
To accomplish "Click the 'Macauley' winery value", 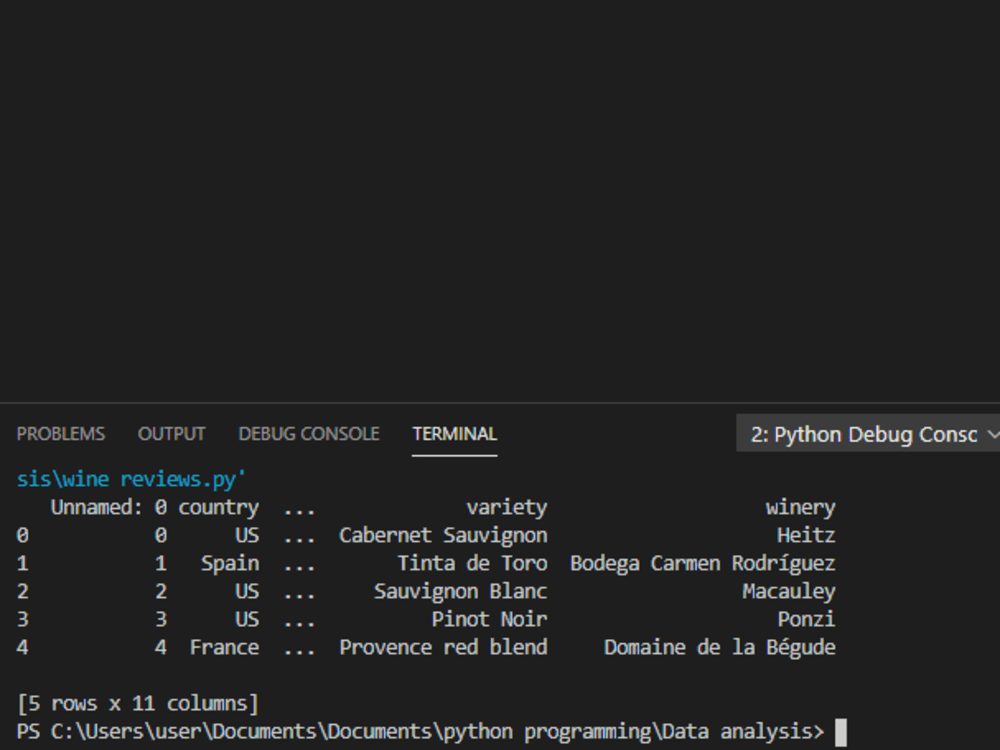I will click(x=789, y=592).
